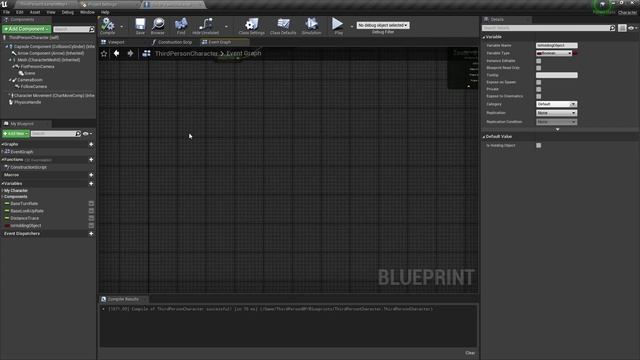Click the Tooltip input field
Viewport: 640px width, 360px height.
coord(556,75)
